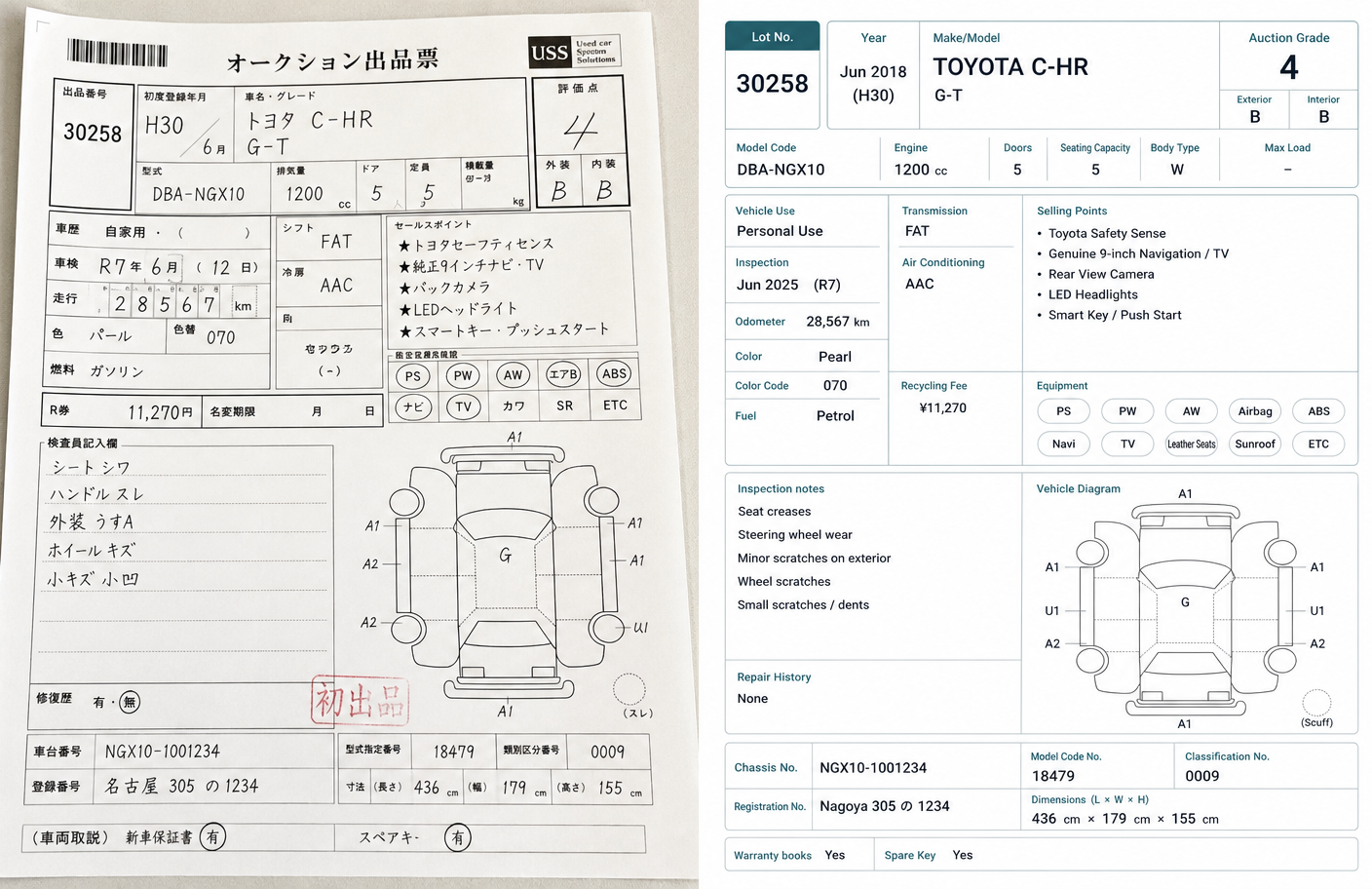Image resolution: width=1372 pixels, height=889 pixels.
Task: Click the Smart Key / Push Start selling point
Action: pos(1115,315)
